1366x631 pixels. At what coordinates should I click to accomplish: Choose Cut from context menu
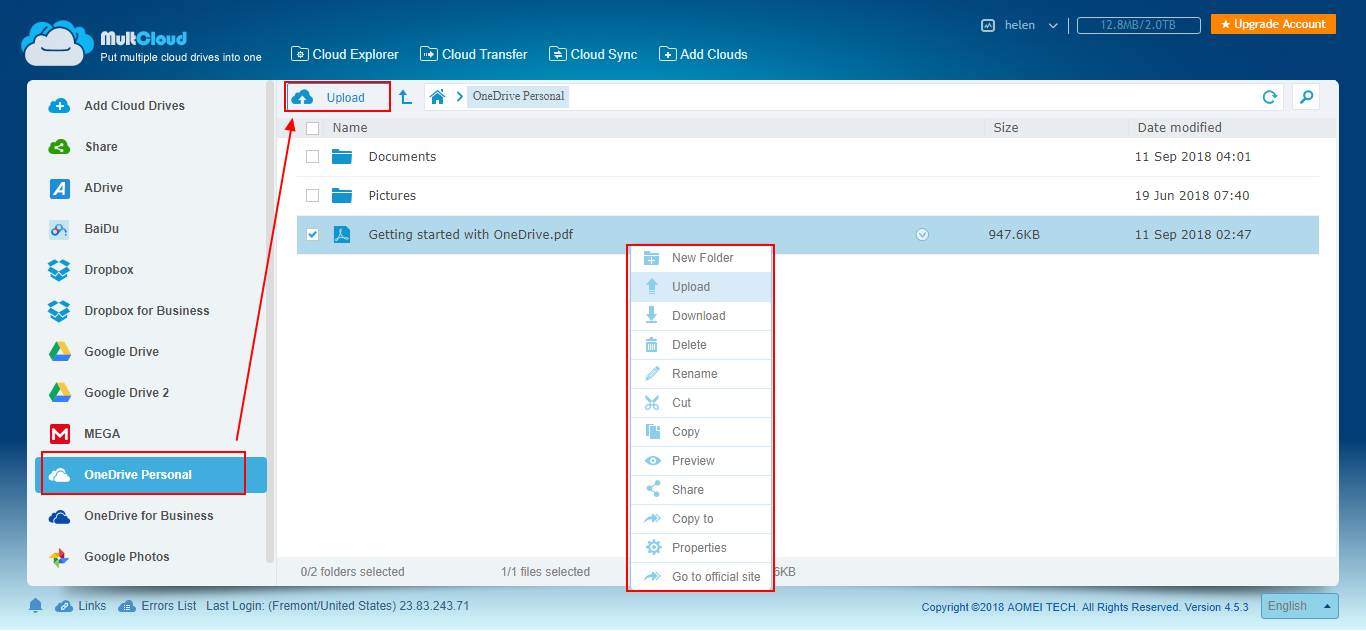701,403
